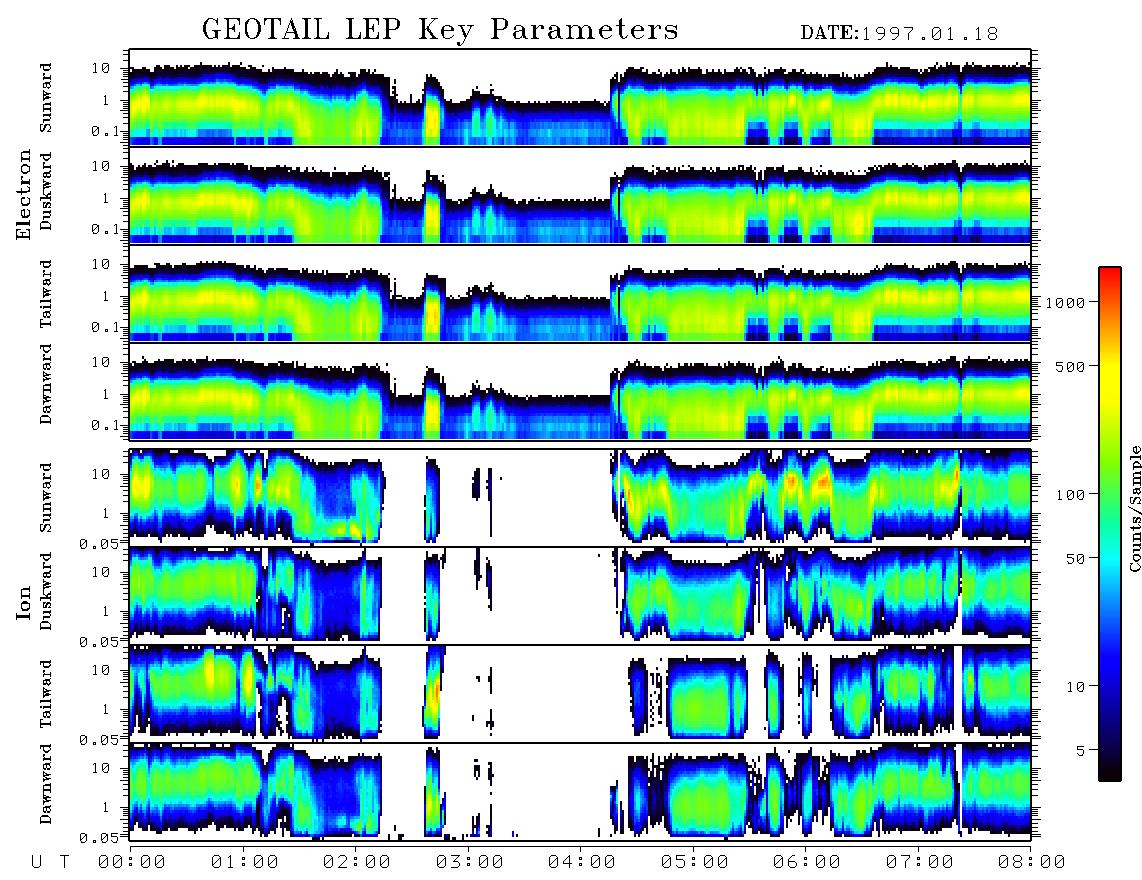Click the Ion 'Tailward' panel label
This screenshot has height=880, width=1142.
tap(46, 694)
